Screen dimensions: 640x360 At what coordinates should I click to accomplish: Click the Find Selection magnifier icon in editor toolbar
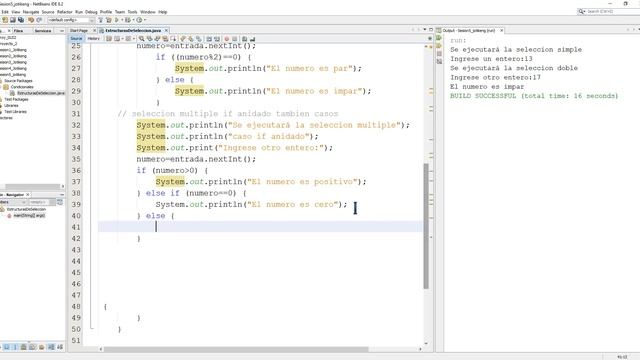click(141, 39)
